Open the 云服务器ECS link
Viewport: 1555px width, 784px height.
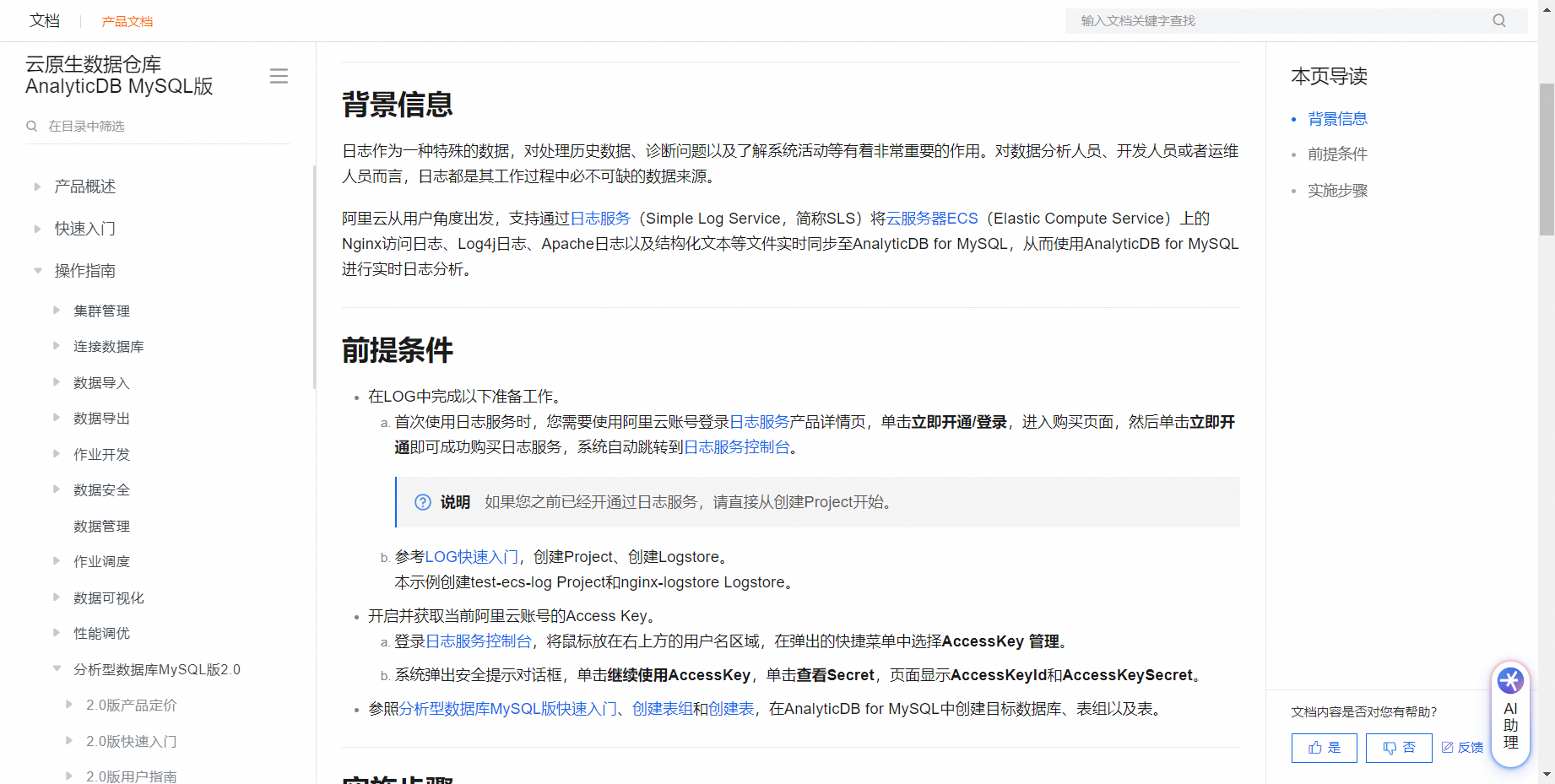click(932, 219)
